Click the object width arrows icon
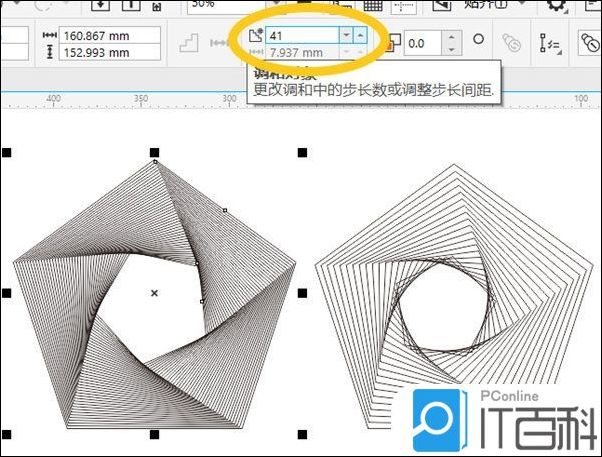 (x=50, y=35)
